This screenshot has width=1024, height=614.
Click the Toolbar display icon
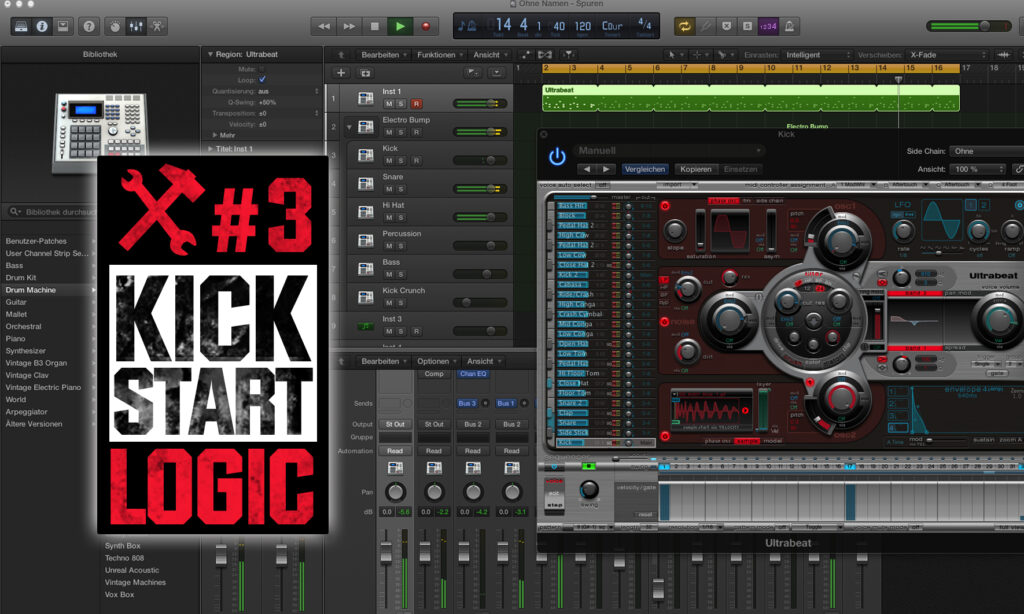click(63, 26)
